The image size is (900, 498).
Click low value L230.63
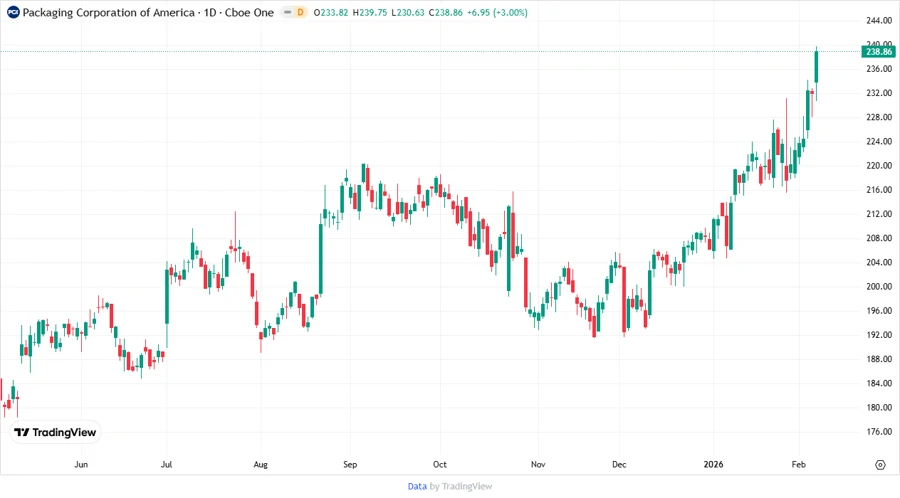coord(408,13)
